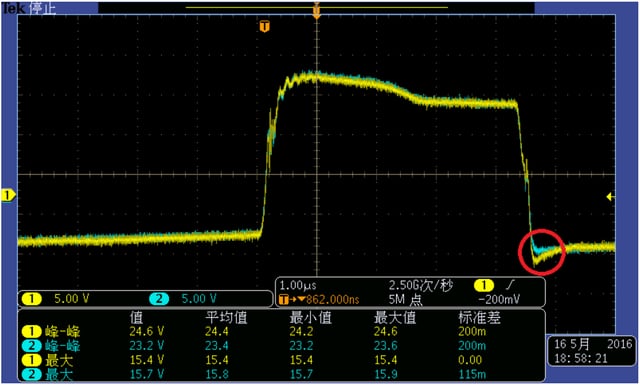Click the cyan 最大 measurement label
640x385 pixels.
(x=59, y=374)
